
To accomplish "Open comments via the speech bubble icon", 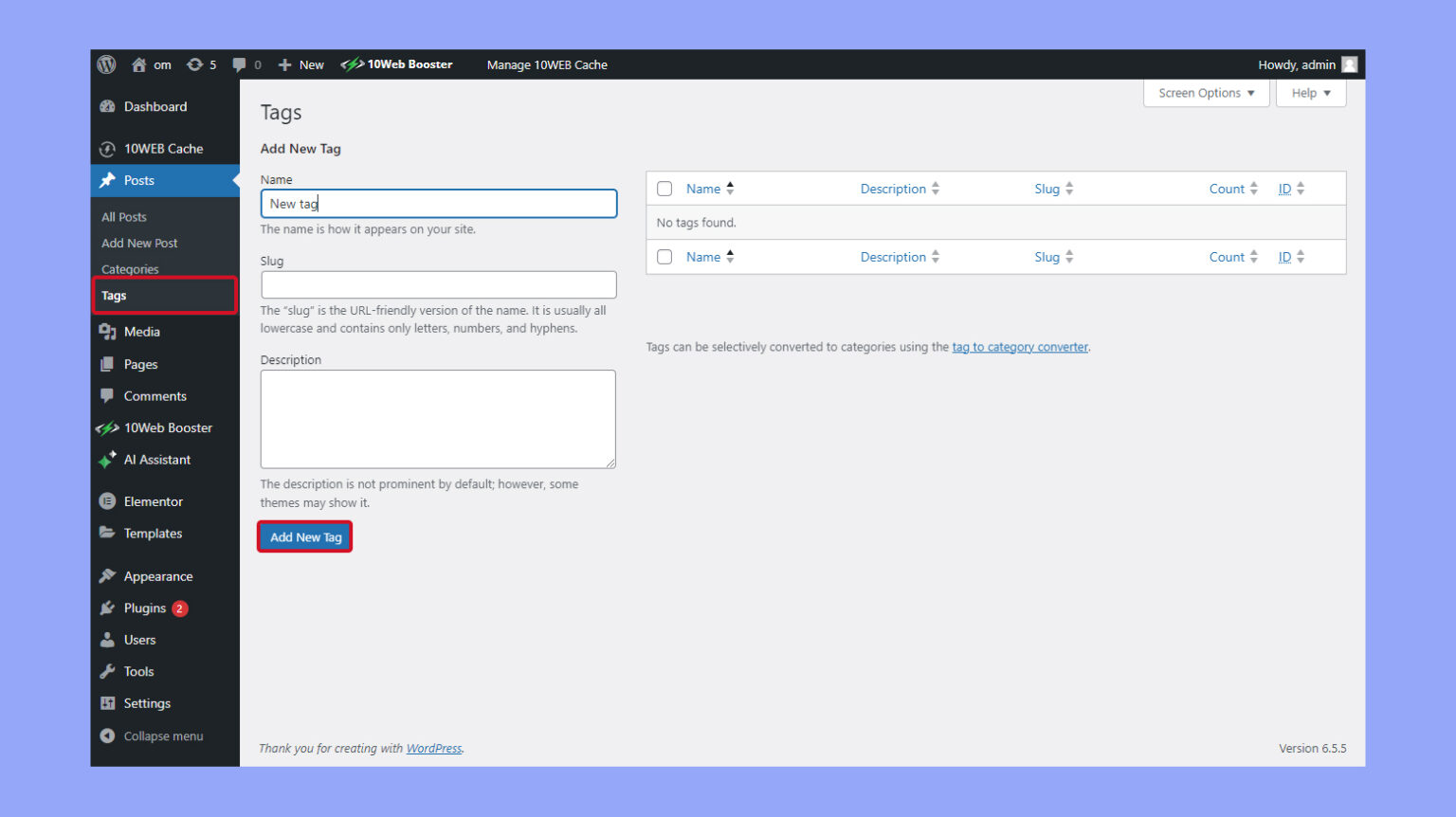I will point(241,64).
